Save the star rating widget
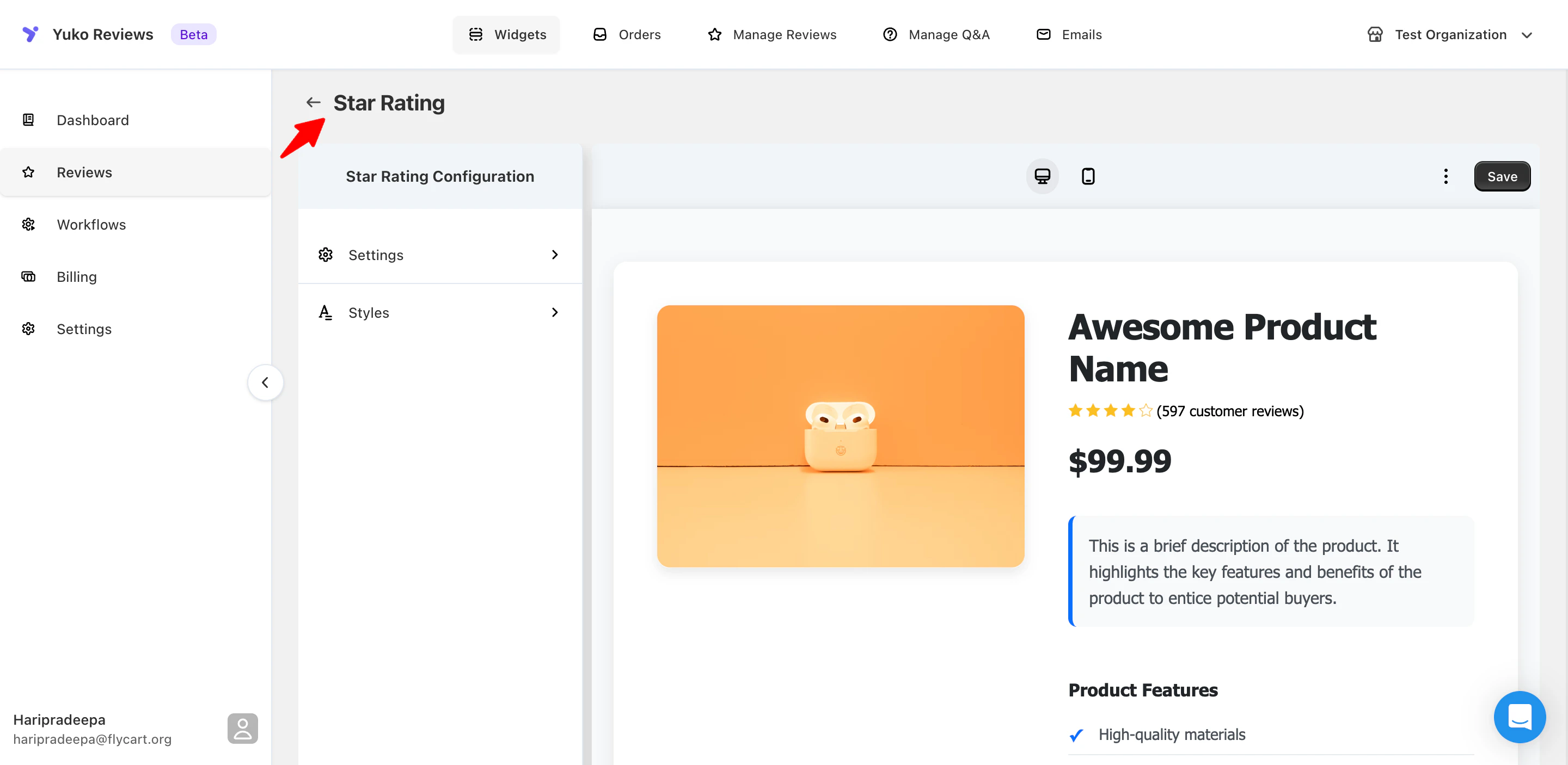Image resolution: width=1568 pixels, height=765 pixels. point(1502,176)
